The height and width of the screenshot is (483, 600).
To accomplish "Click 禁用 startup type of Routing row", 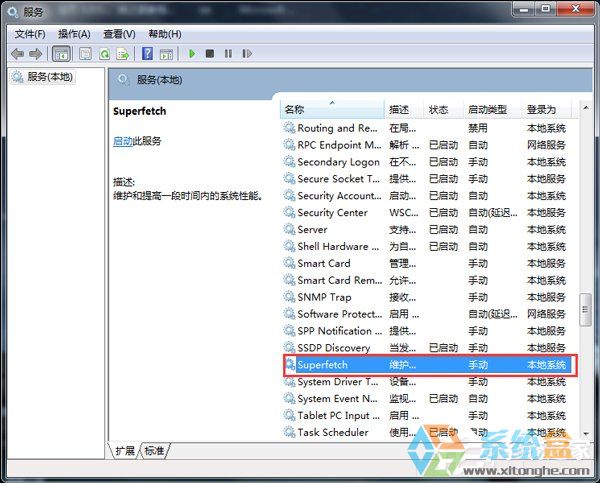I will [x=478, y=128].
